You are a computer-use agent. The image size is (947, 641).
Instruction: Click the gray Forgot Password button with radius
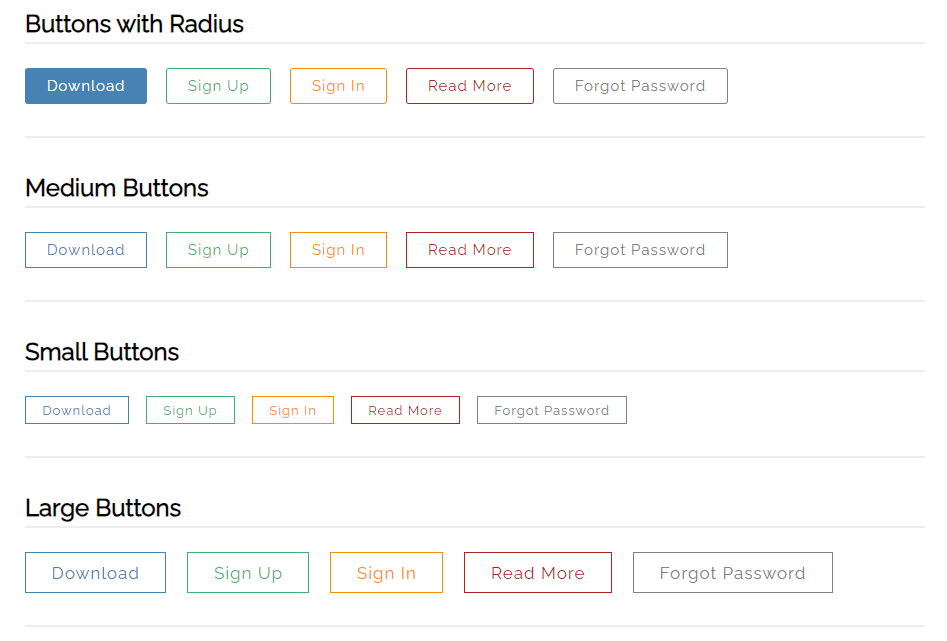click(x=640, y=86)
